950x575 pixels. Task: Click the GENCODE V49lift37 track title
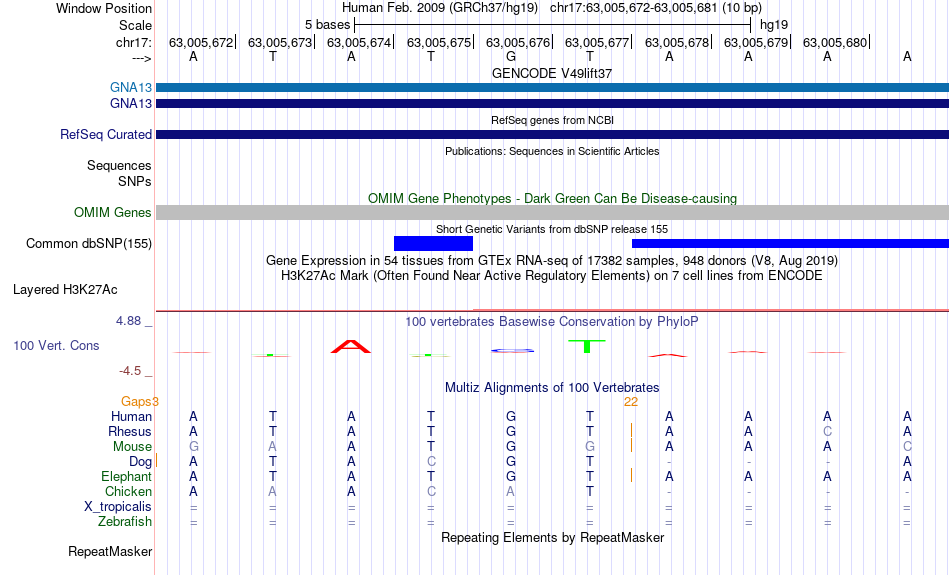552,73
